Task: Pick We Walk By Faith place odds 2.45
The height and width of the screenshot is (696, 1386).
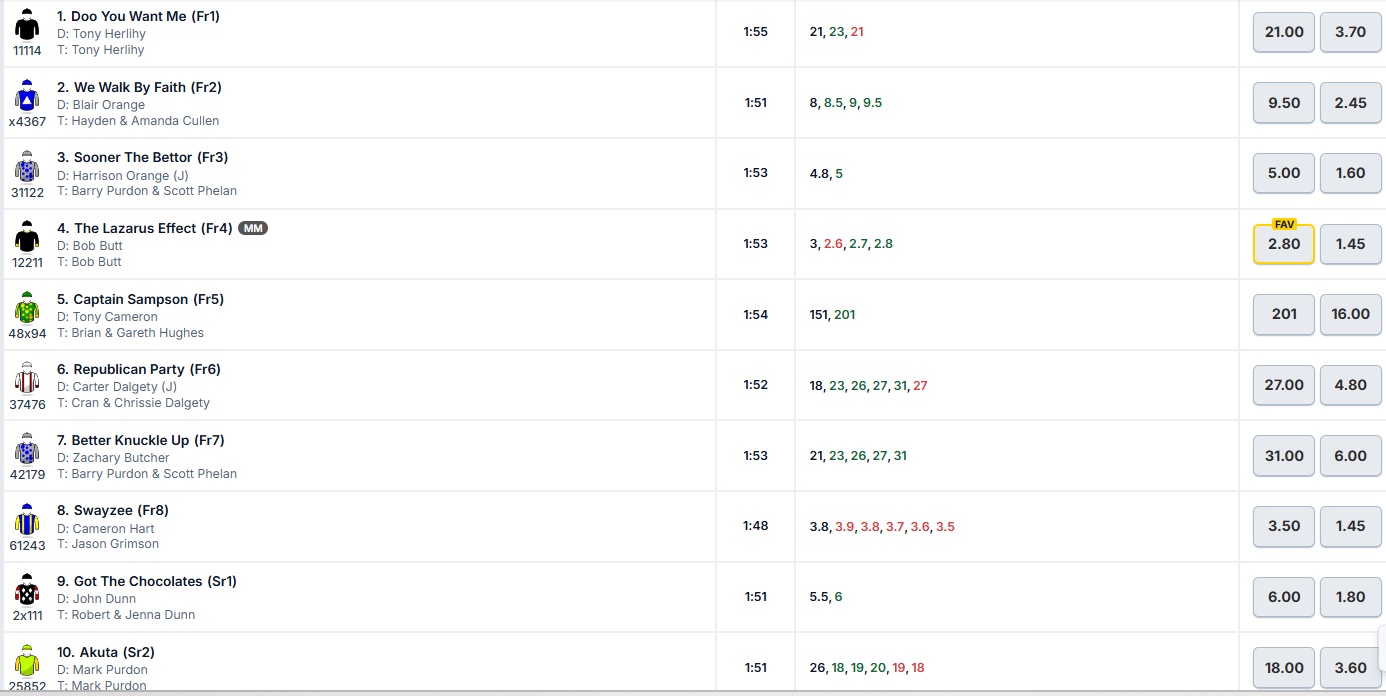Action: (1350, 103)
